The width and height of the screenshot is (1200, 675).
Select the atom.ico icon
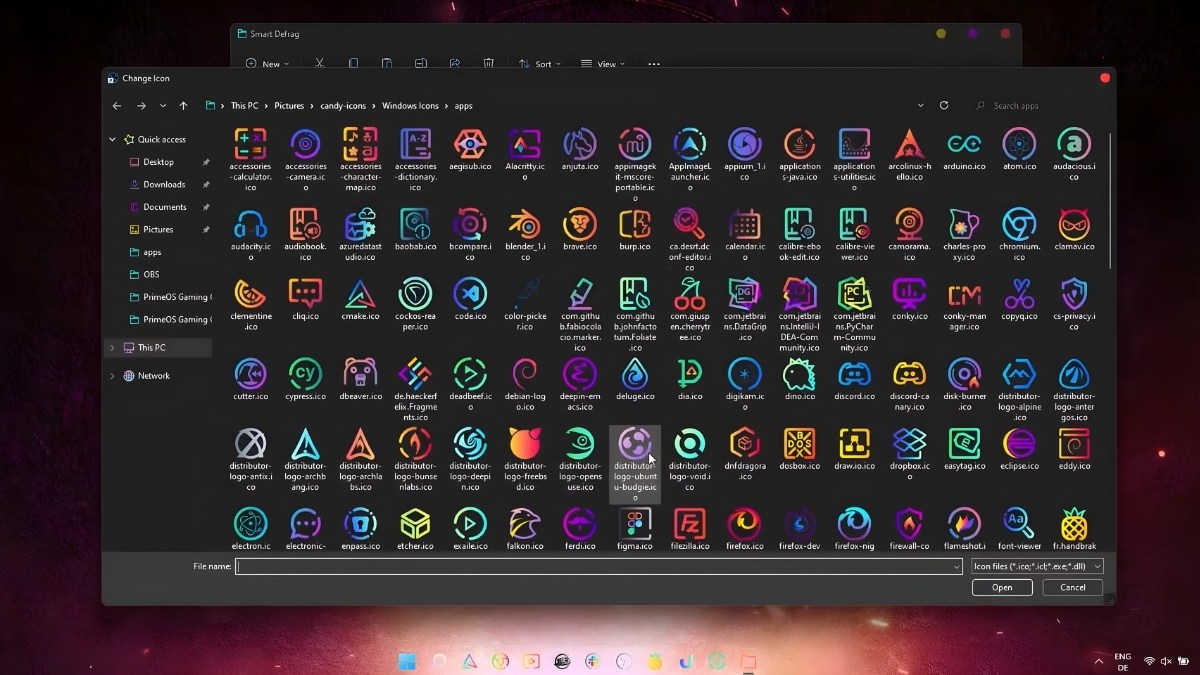pyautogui.click(x=1019, y=150)
